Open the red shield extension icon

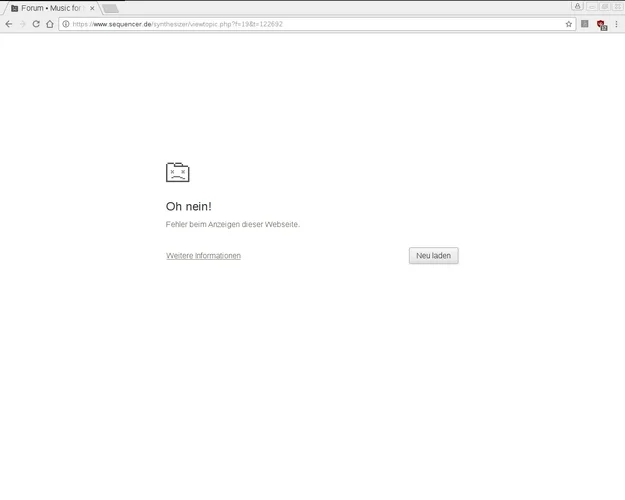601,25
